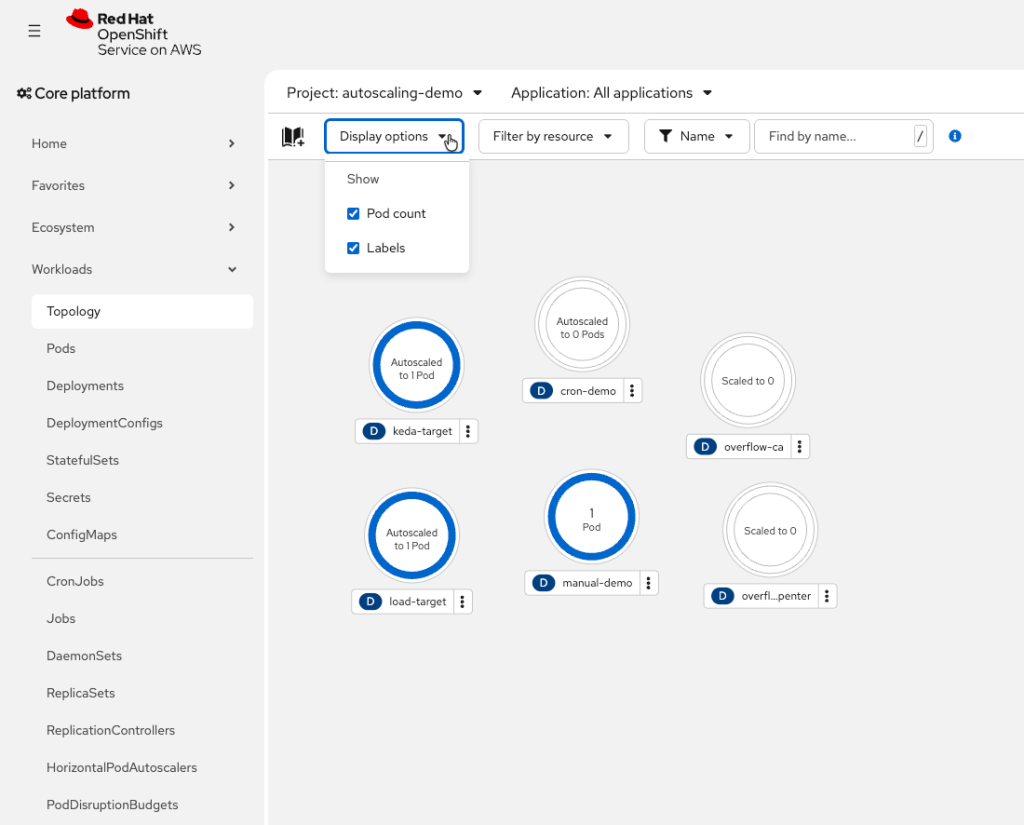
Task: Open the Filter by resource dropdown
Action: click(x=554, y=137)
